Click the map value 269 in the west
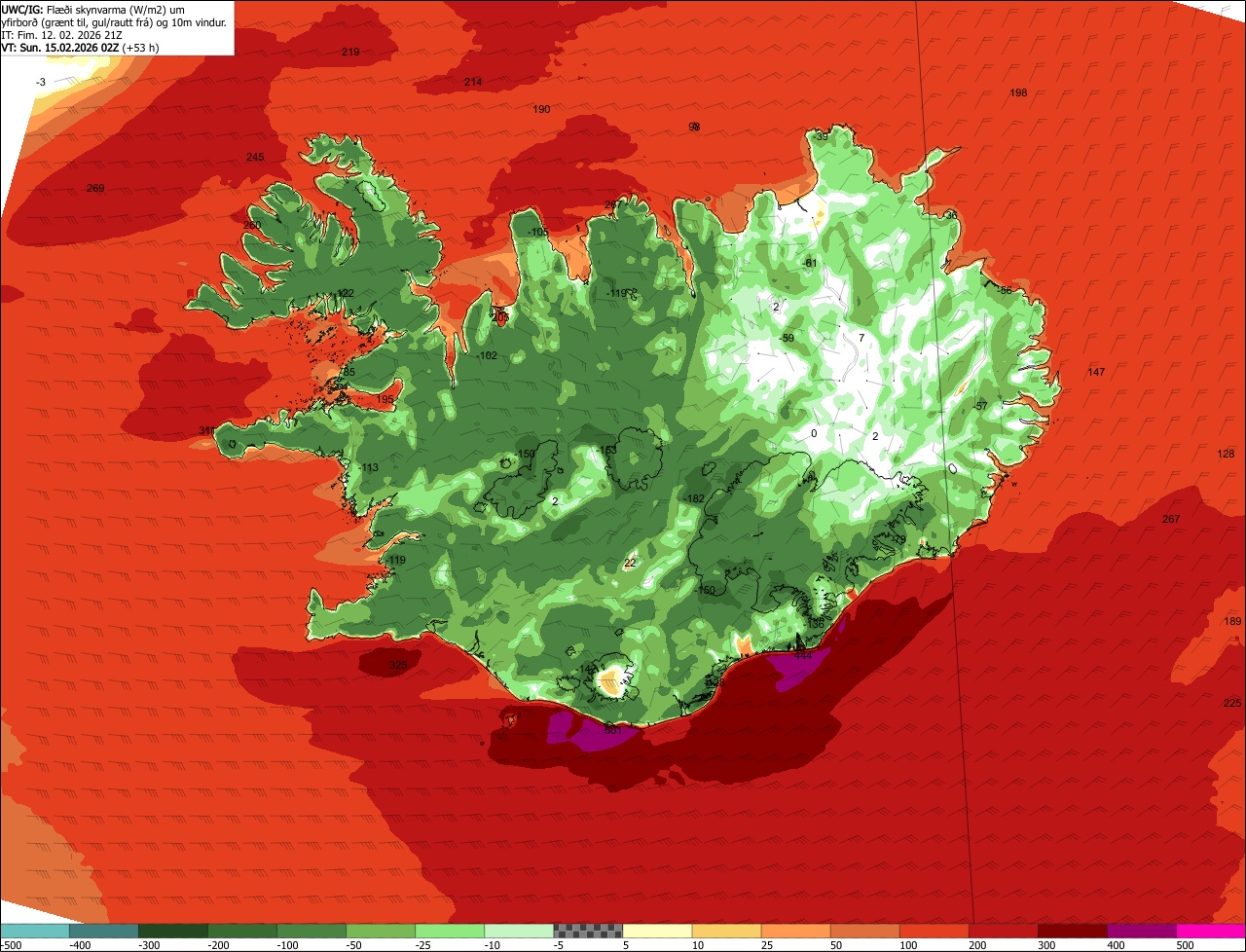Viewport: 1246px width, 952px height. 95,188
